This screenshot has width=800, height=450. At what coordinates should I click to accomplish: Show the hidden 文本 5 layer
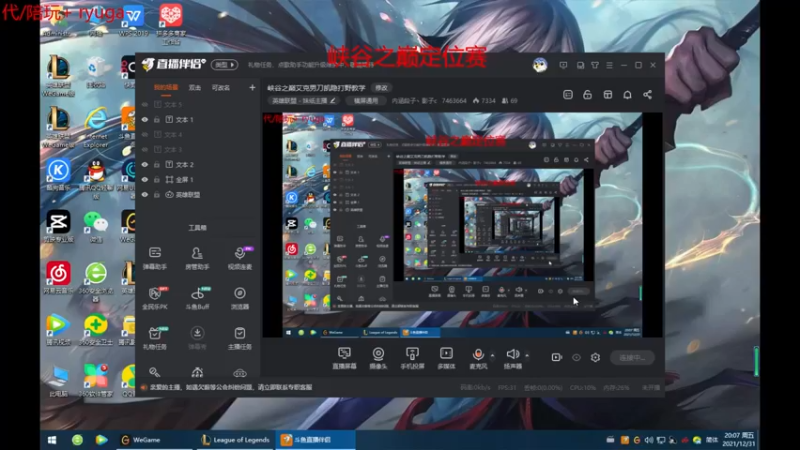145,105
